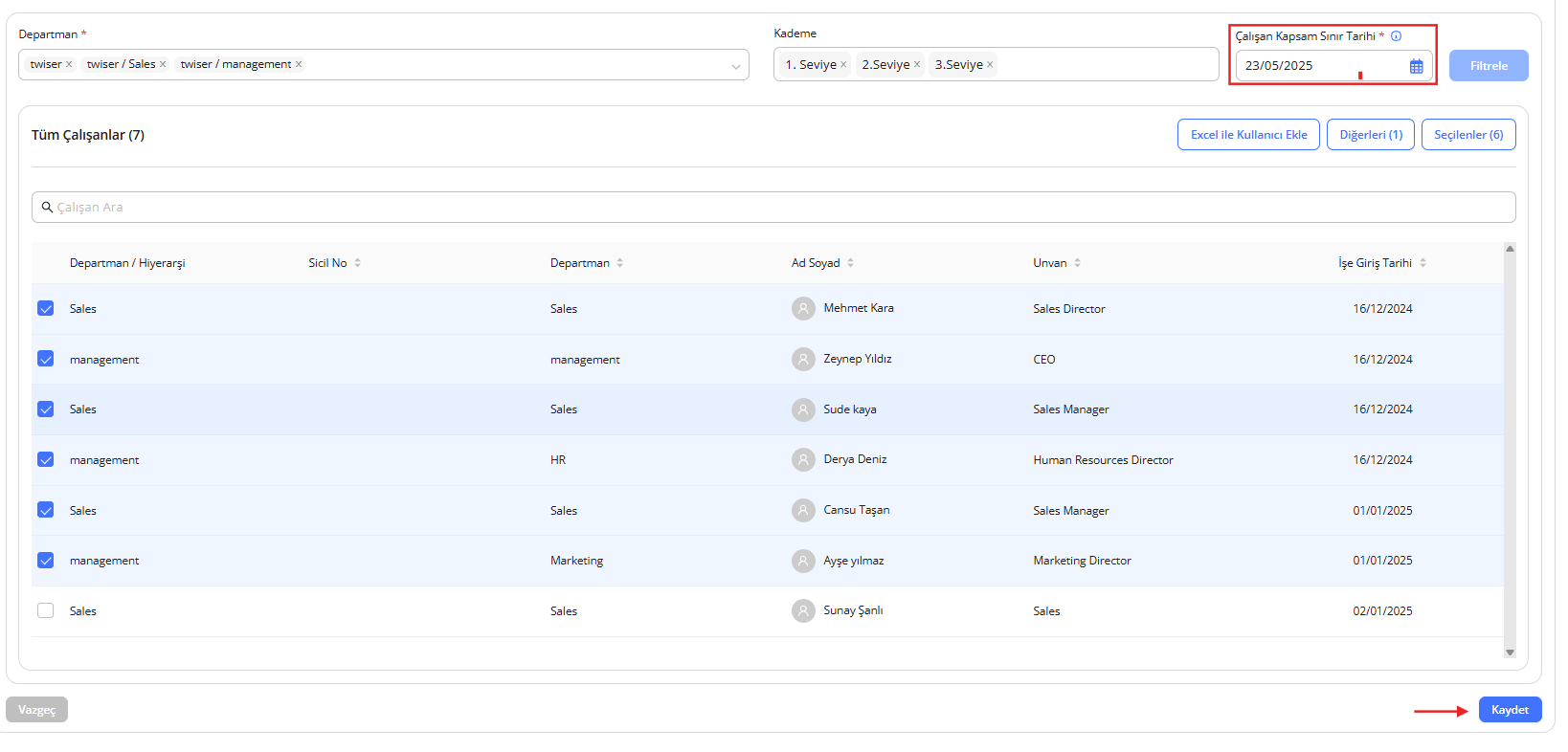Image resolution: width=1568 pixels, height=752 pixels.
Task: Open the Seçilenler (6) view
Action: pyautogui.click(x=1467, y=135)
